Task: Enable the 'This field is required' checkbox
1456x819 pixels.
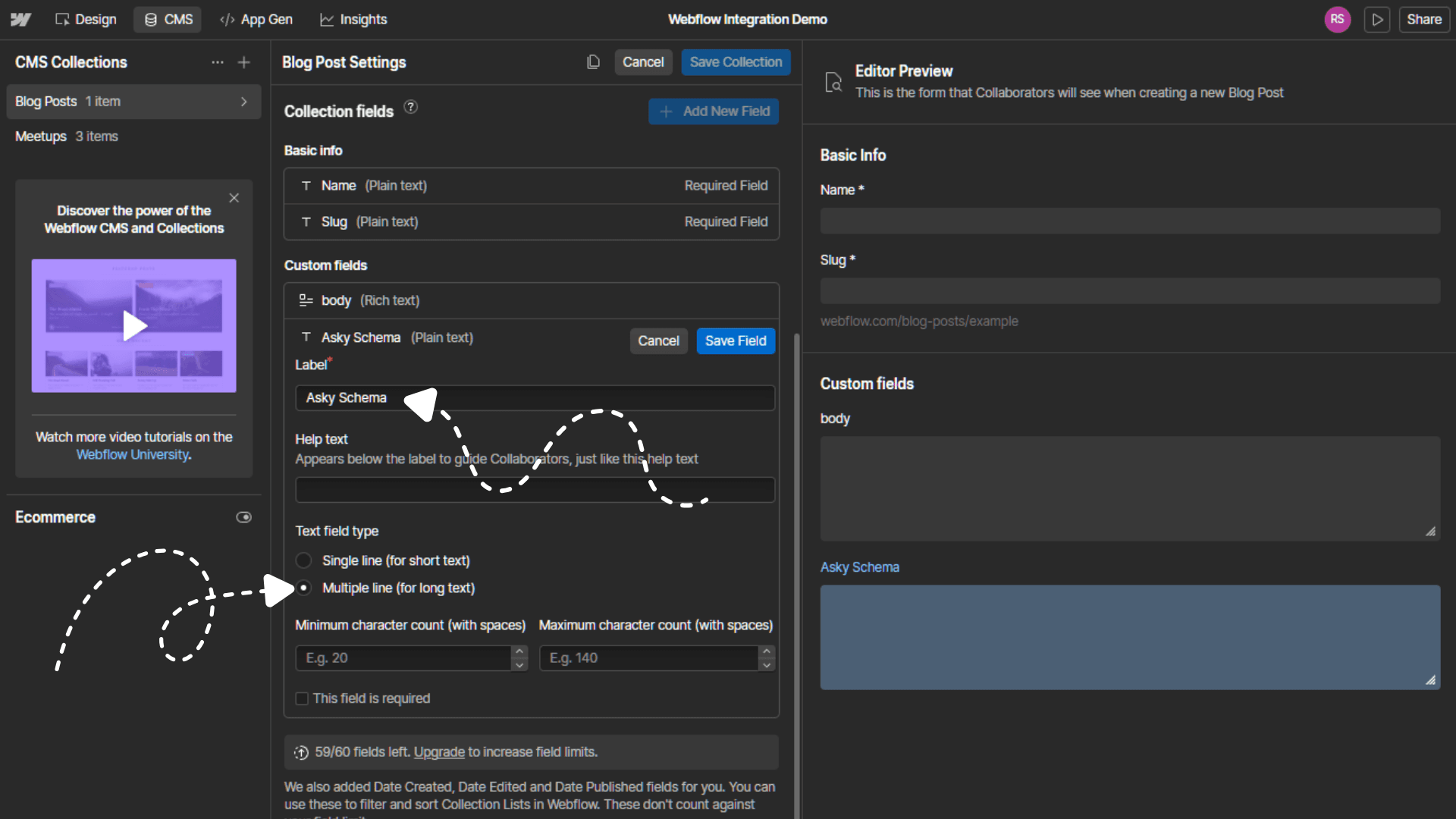Action: click(302, 698)
